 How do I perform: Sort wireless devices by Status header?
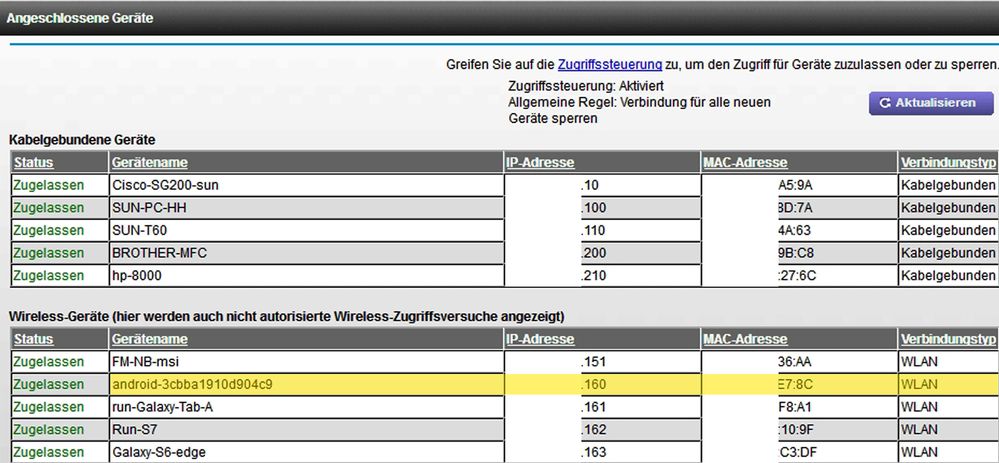[33, 339]
